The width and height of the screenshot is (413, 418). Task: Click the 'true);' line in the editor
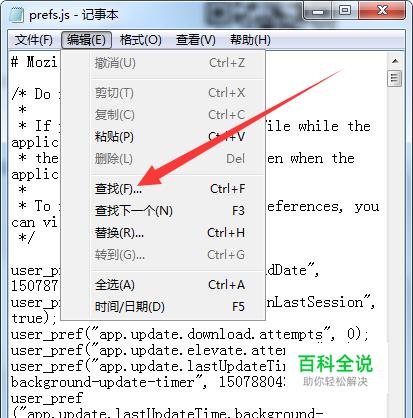tap(34, 318)
